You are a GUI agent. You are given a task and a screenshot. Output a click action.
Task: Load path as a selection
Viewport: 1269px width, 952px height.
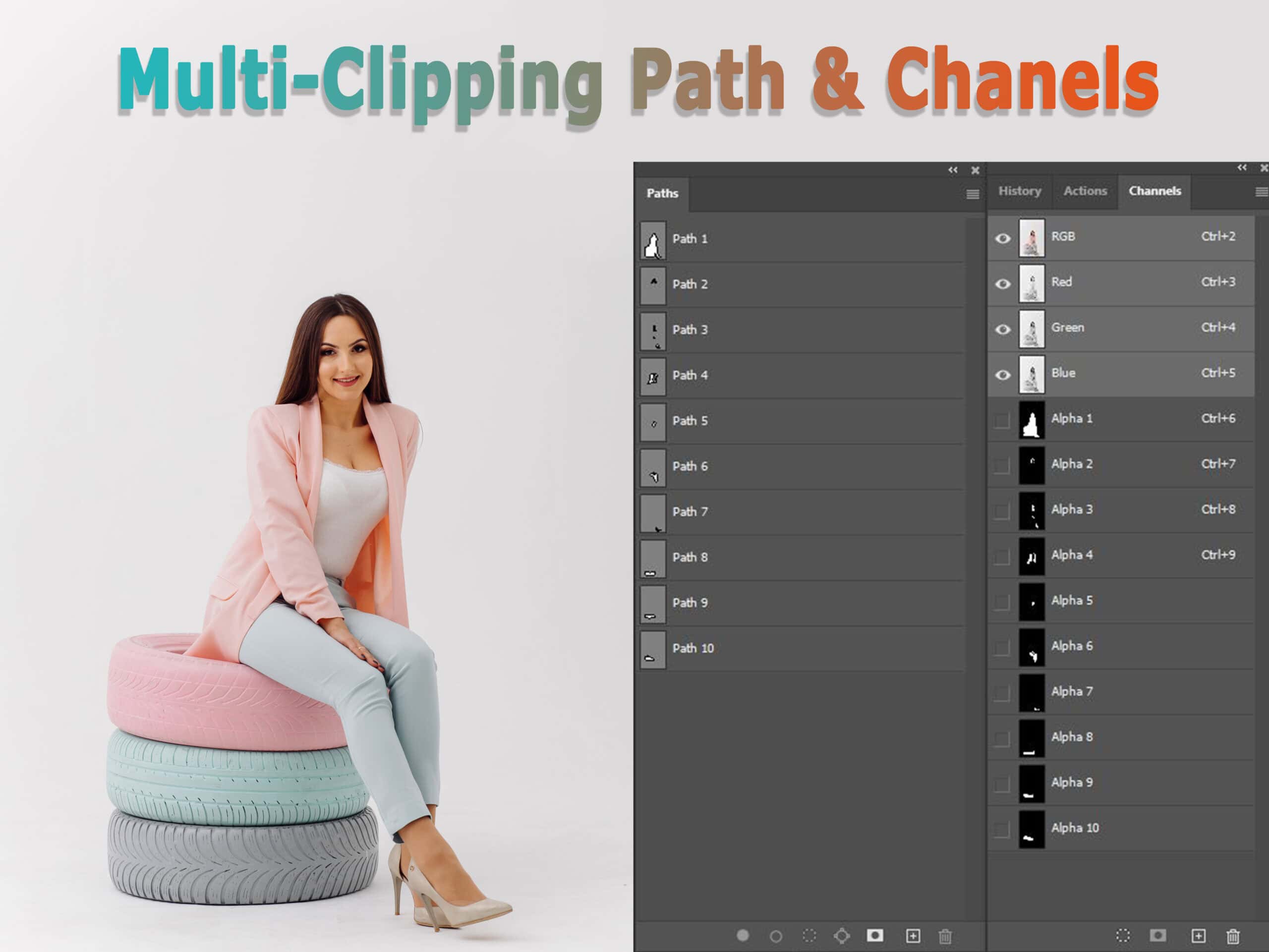click(x=809, y=936)
